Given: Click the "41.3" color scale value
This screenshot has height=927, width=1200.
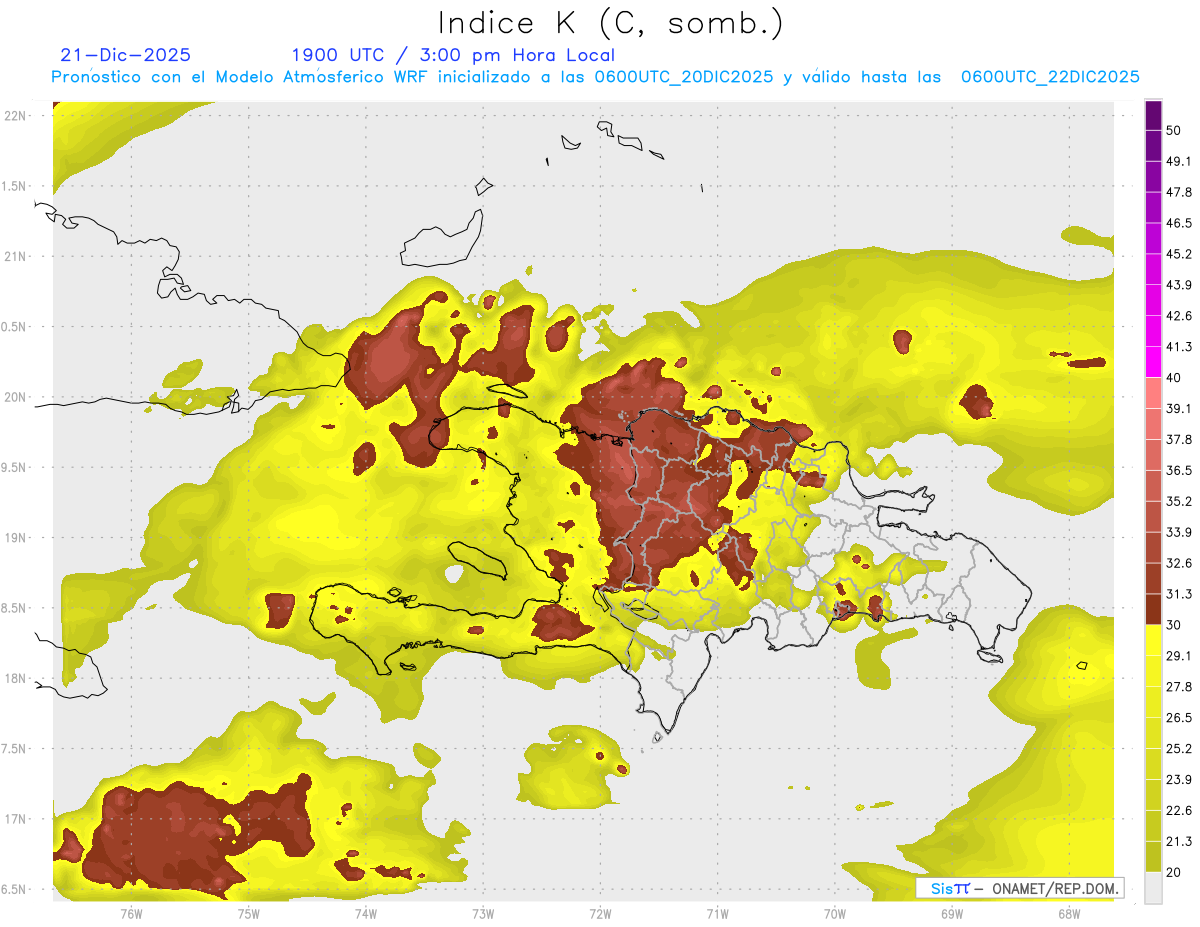Looking at the screenshot, I should pos(1179,347).
